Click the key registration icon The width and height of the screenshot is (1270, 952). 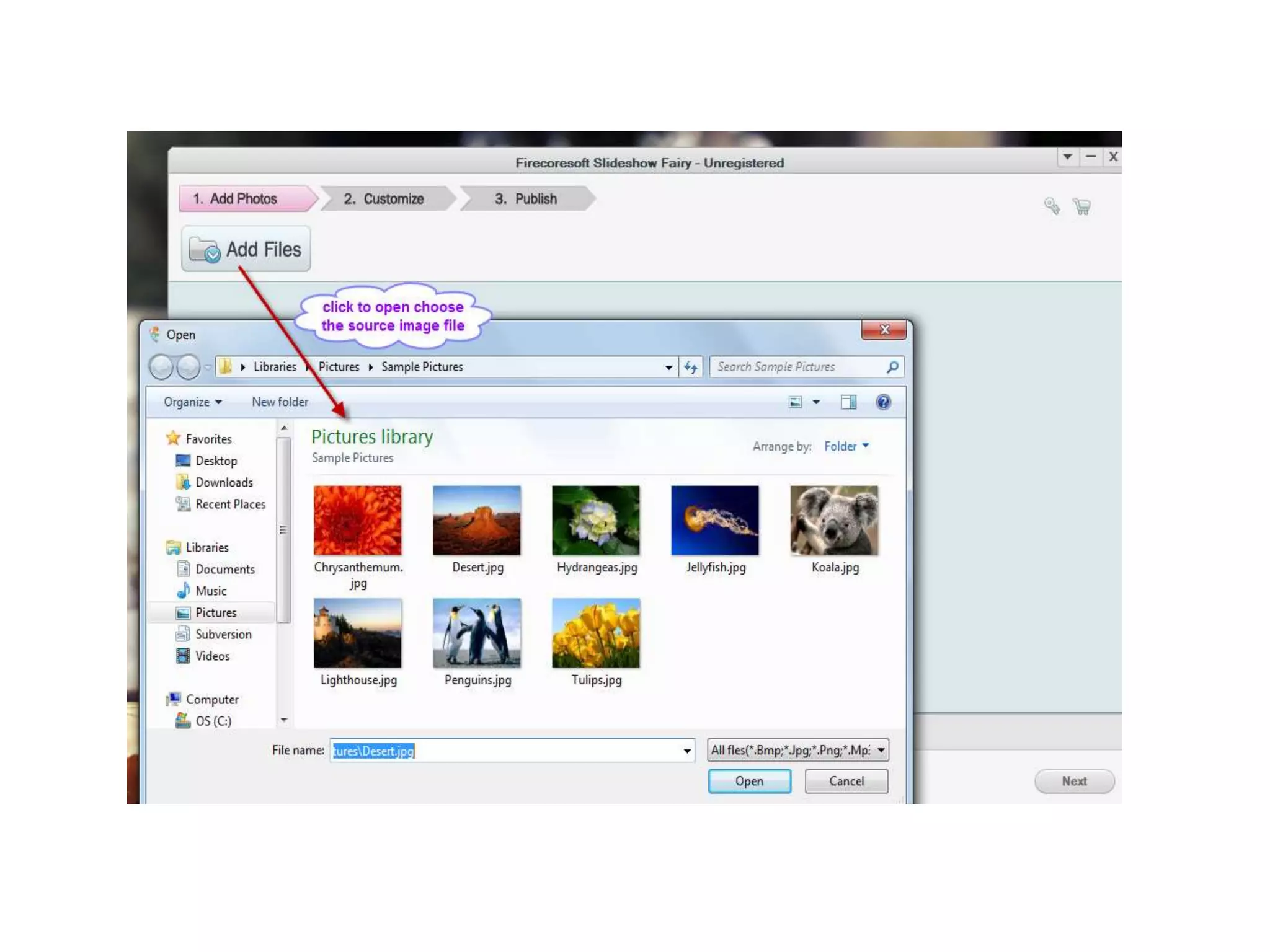pyautogui.click(x=1052, y=206)
